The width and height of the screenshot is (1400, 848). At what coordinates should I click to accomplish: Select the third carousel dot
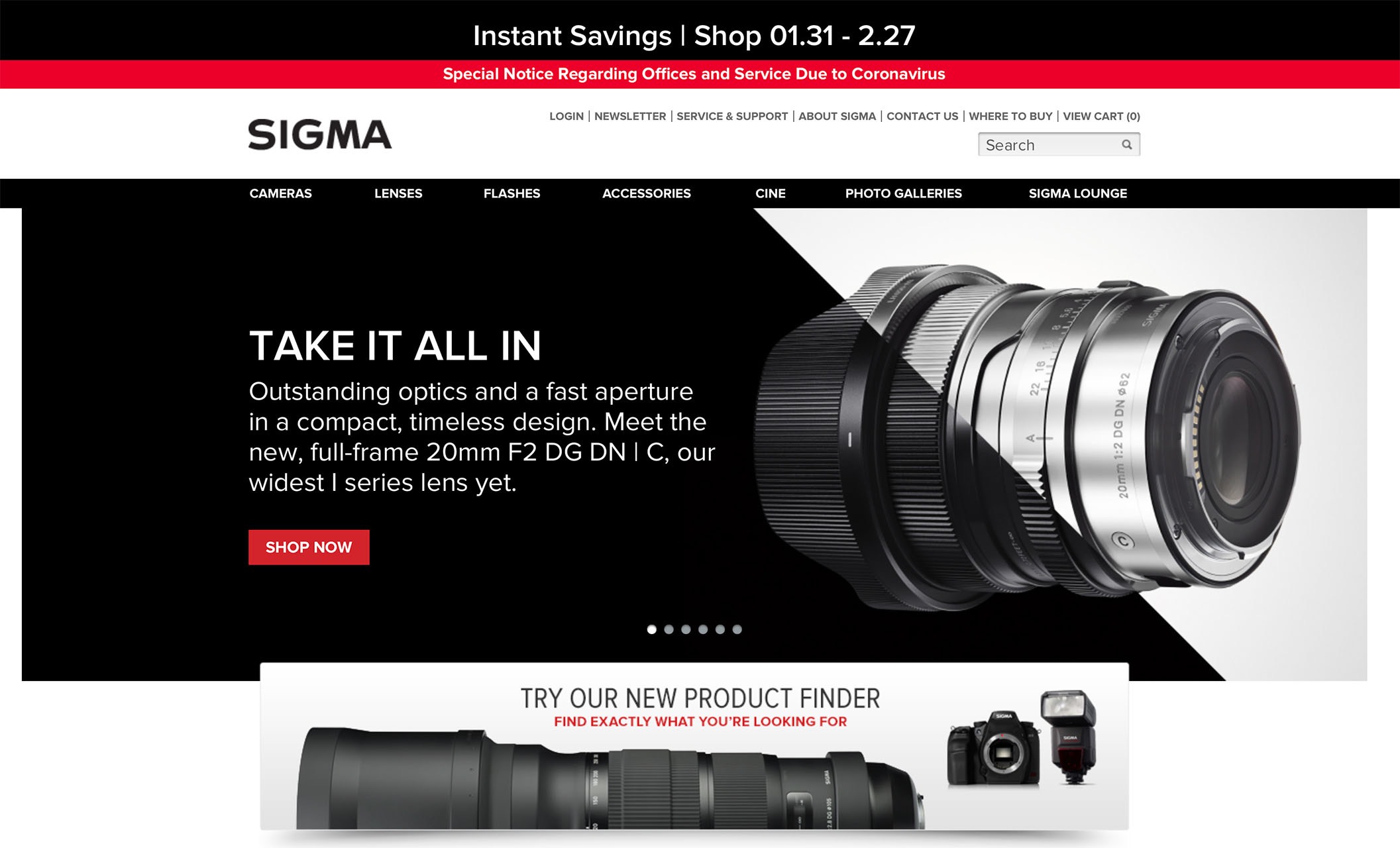click(686, 629)
